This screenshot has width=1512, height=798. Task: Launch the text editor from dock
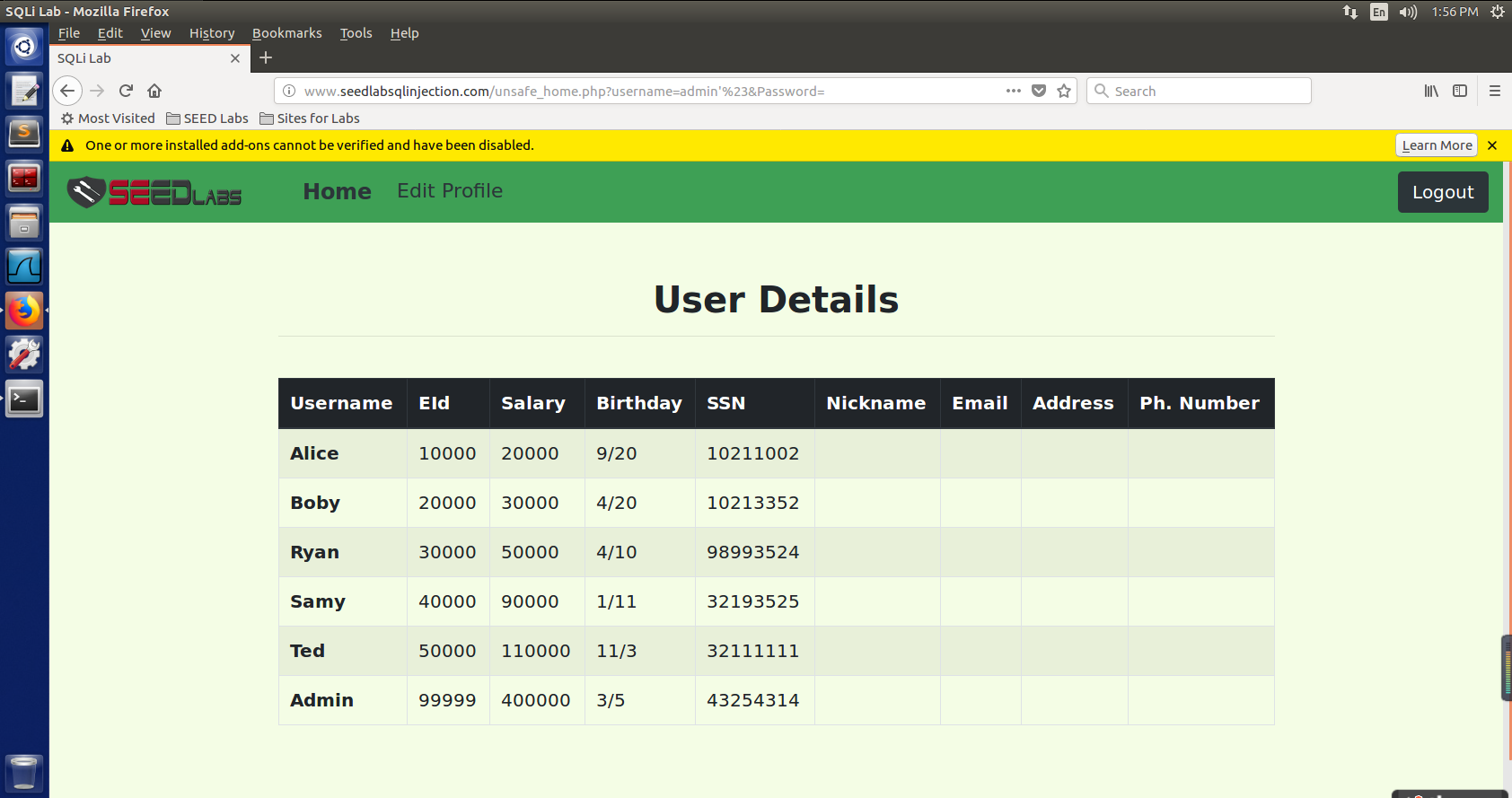(24, 90)
